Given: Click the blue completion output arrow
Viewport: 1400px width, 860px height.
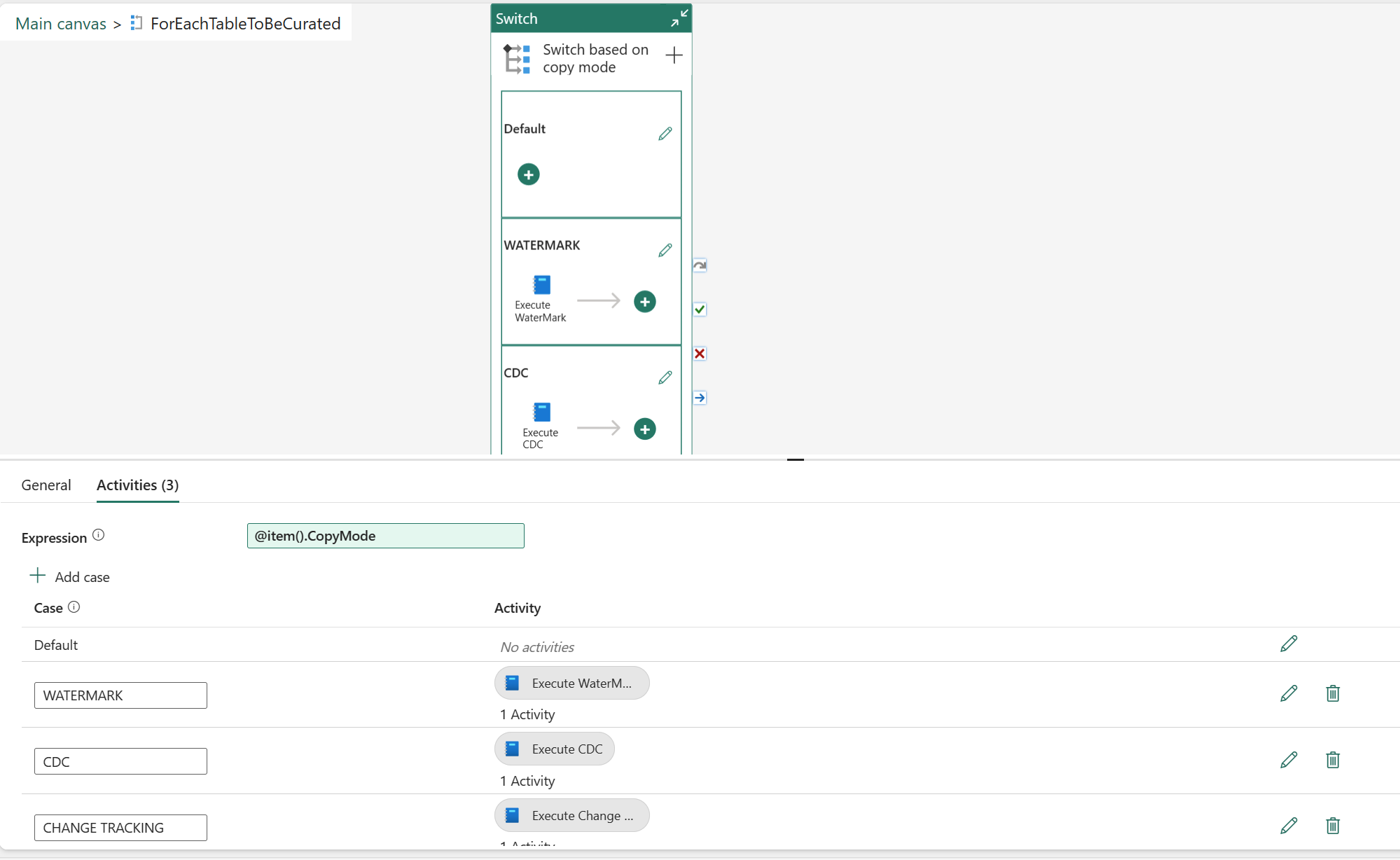Looking at the screenshot, I should click(x=700, y=397).
